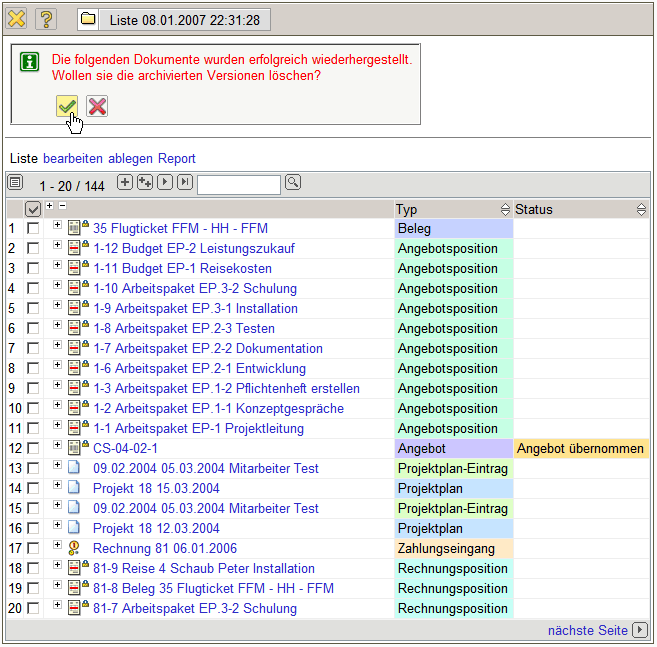Go to next page via play arrow icon
The height and width of the screenshot is (647, 657).
(165, 182)
